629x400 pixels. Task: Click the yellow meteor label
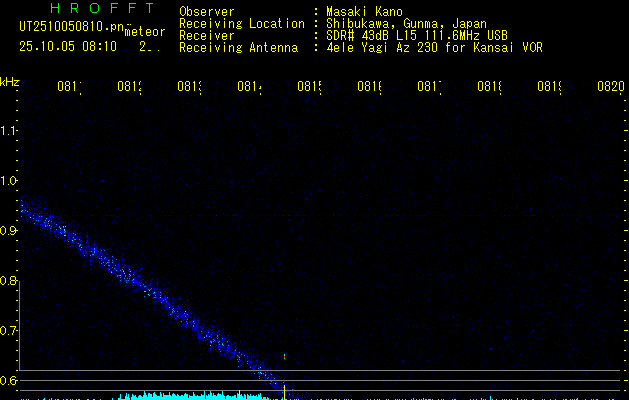click(145, 32)
